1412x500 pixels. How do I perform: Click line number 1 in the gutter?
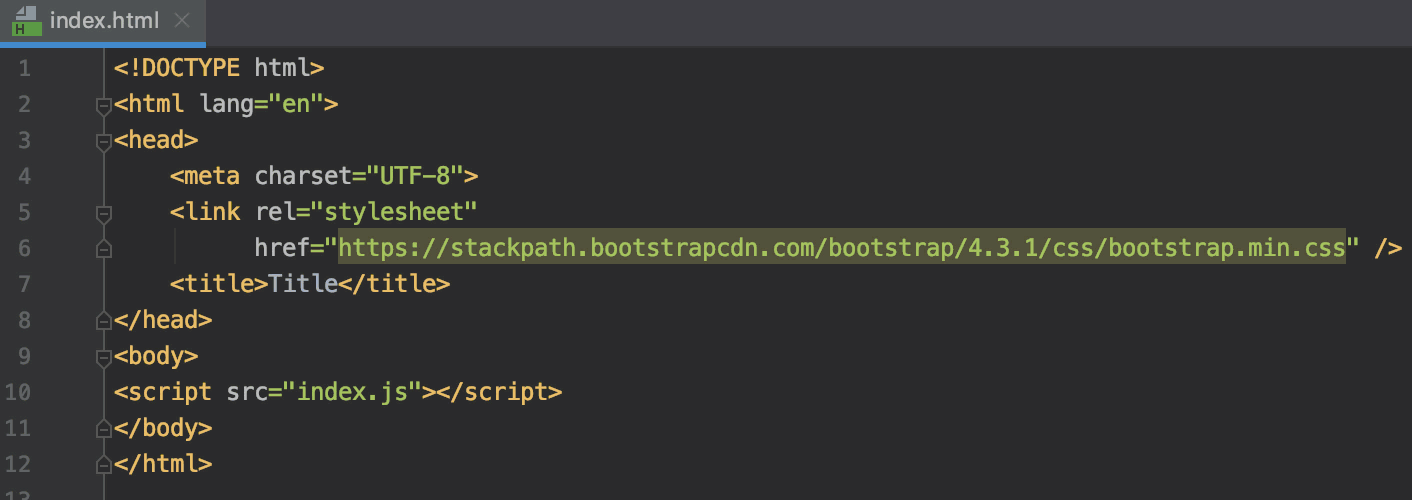pyautogui.click(x=24, y=69)
